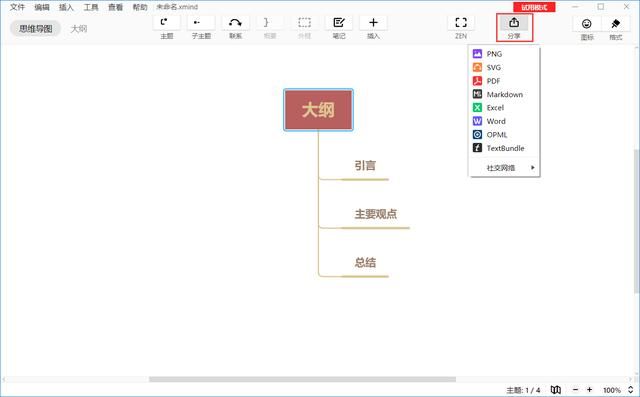Open the 工具 menu
The height and width of the screenshot is (397, 640).
click(x=91, y=7)
